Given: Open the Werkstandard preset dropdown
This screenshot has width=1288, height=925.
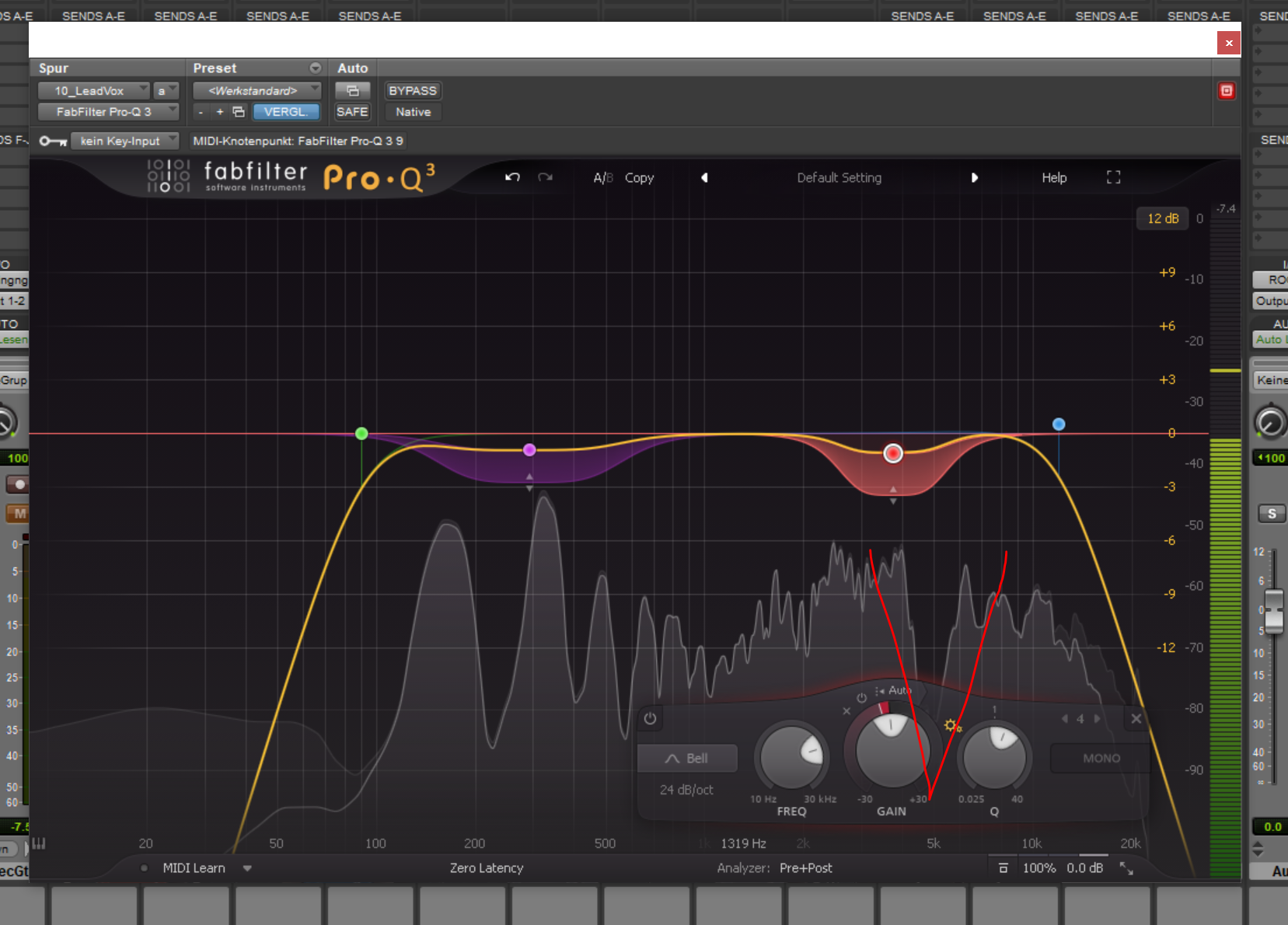Looking at the screenshot, I should pos(257,91).
